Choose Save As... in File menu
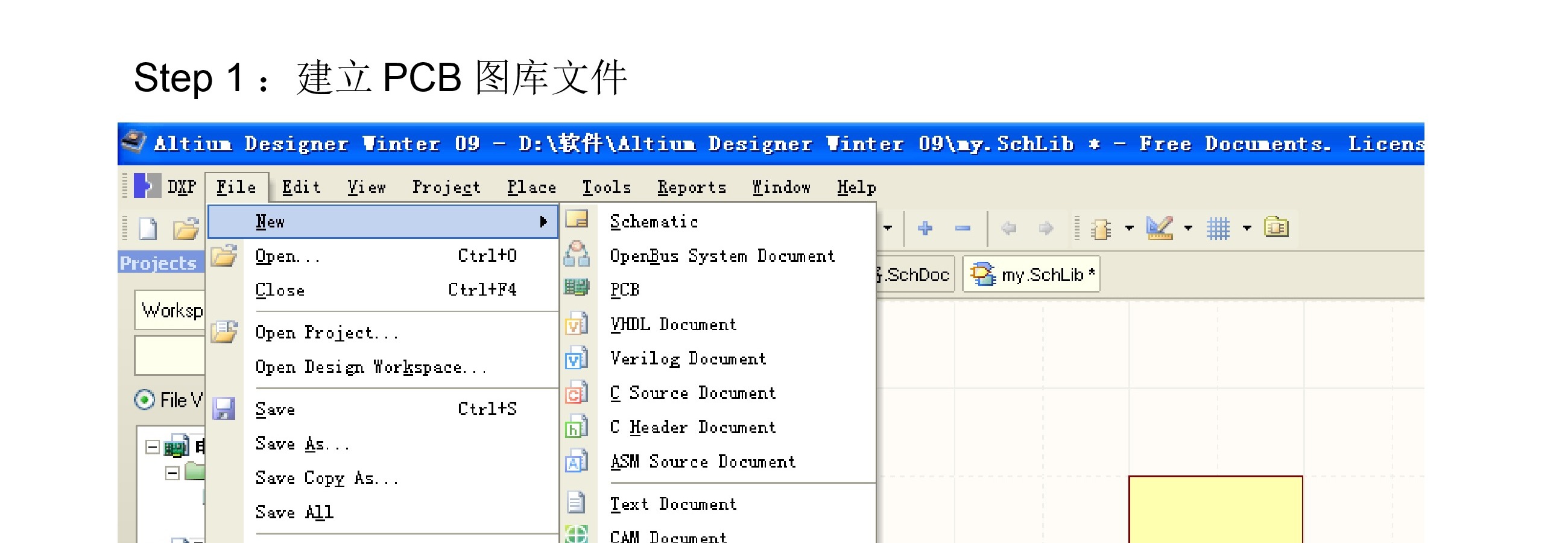The image size is (1568, 543). [x=383, y=444]
